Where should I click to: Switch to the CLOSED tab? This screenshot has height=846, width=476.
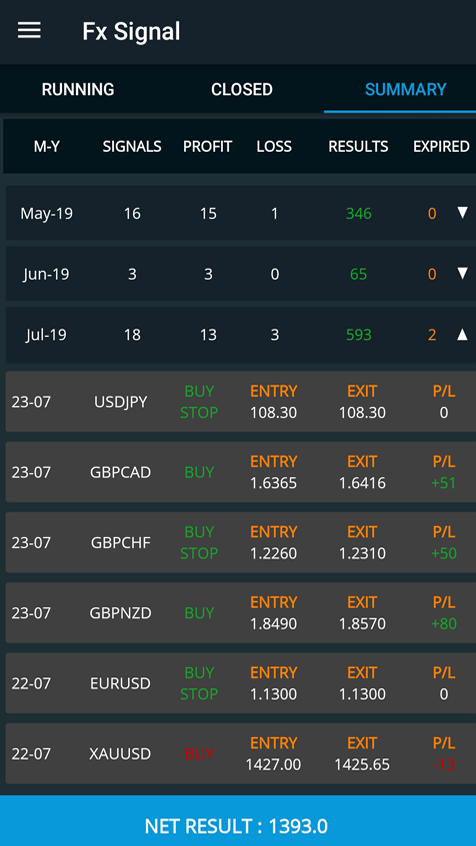[x=242, y=89]
